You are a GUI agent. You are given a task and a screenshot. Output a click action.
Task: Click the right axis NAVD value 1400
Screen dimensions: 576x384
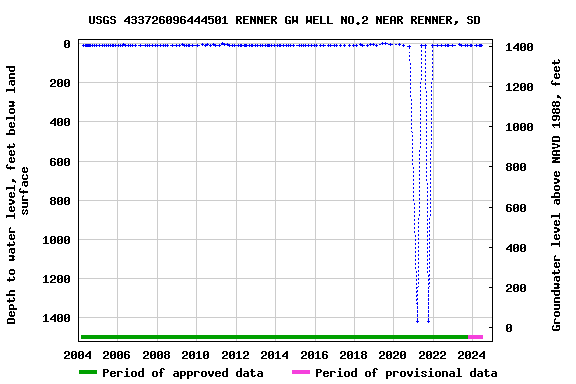click(519, 47)
